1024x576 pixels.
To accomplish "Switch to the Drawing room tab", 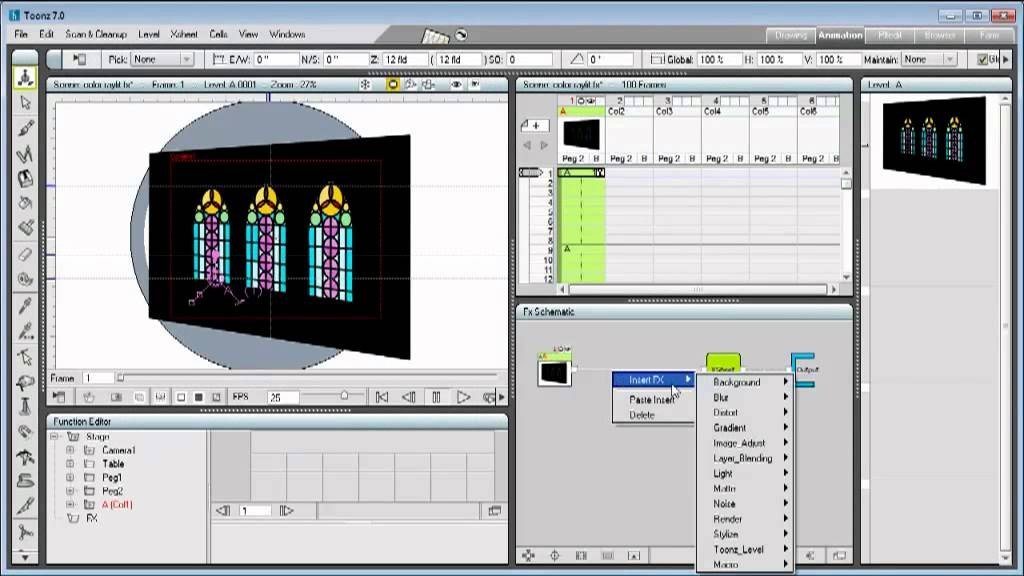I will pos(790,35).
